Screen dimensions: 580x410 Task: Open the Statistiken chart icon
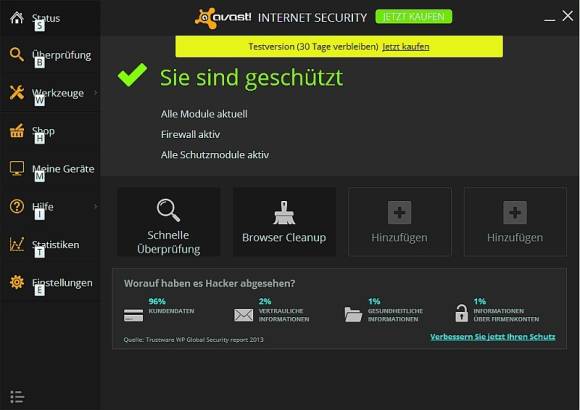pos(17,244)
